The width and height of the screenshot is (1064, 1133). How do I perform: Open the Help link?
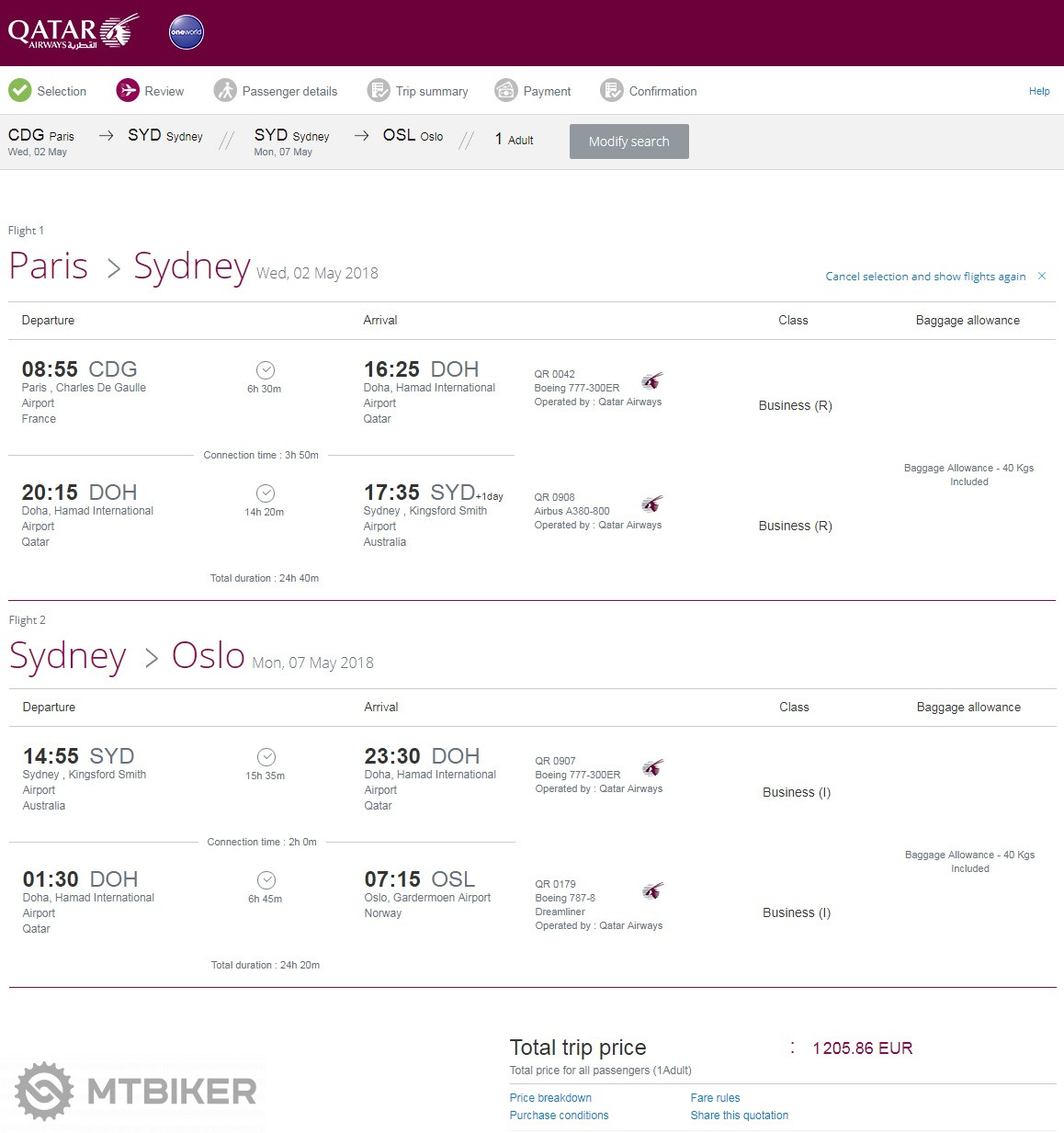coord(1039,91)
